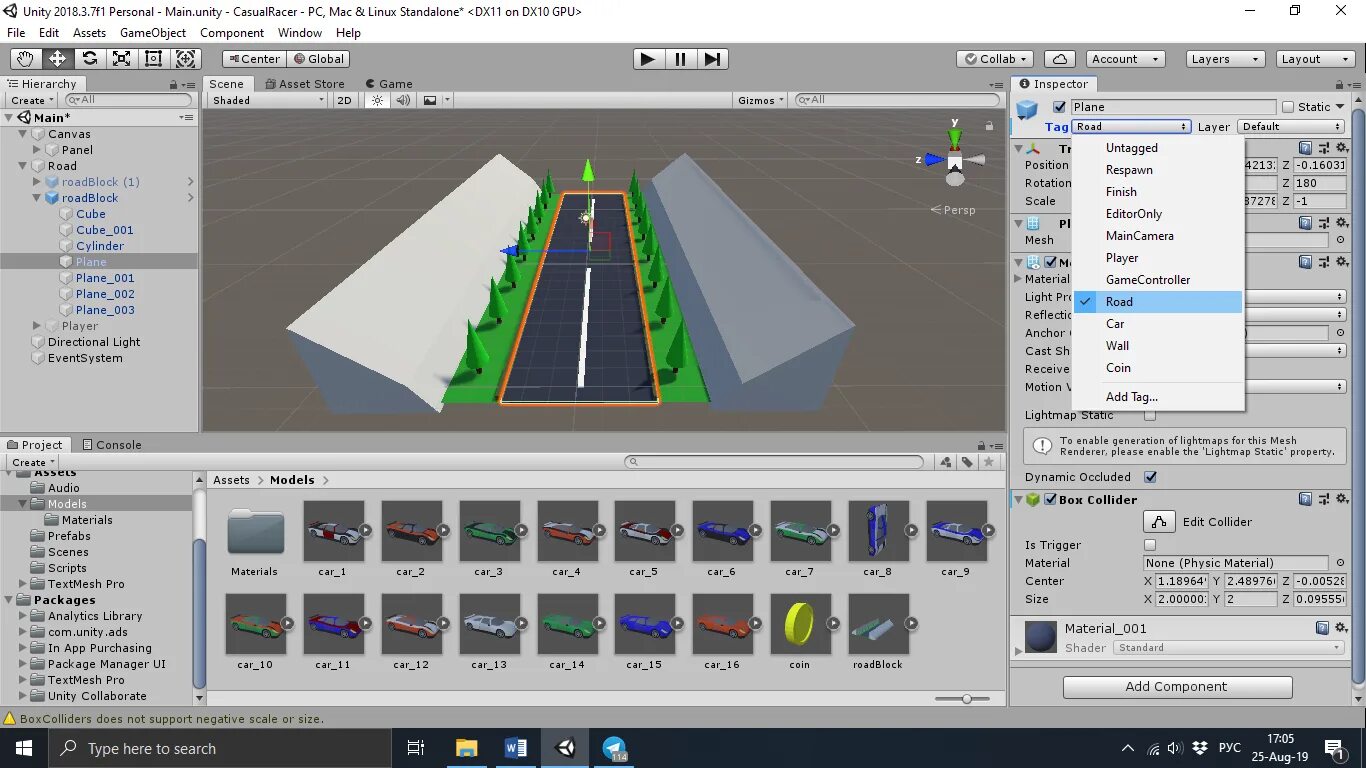The height and width of the screenshot is (768, 1366).
Task: Choose Add Tag... in tag list
Action: 1157,397
